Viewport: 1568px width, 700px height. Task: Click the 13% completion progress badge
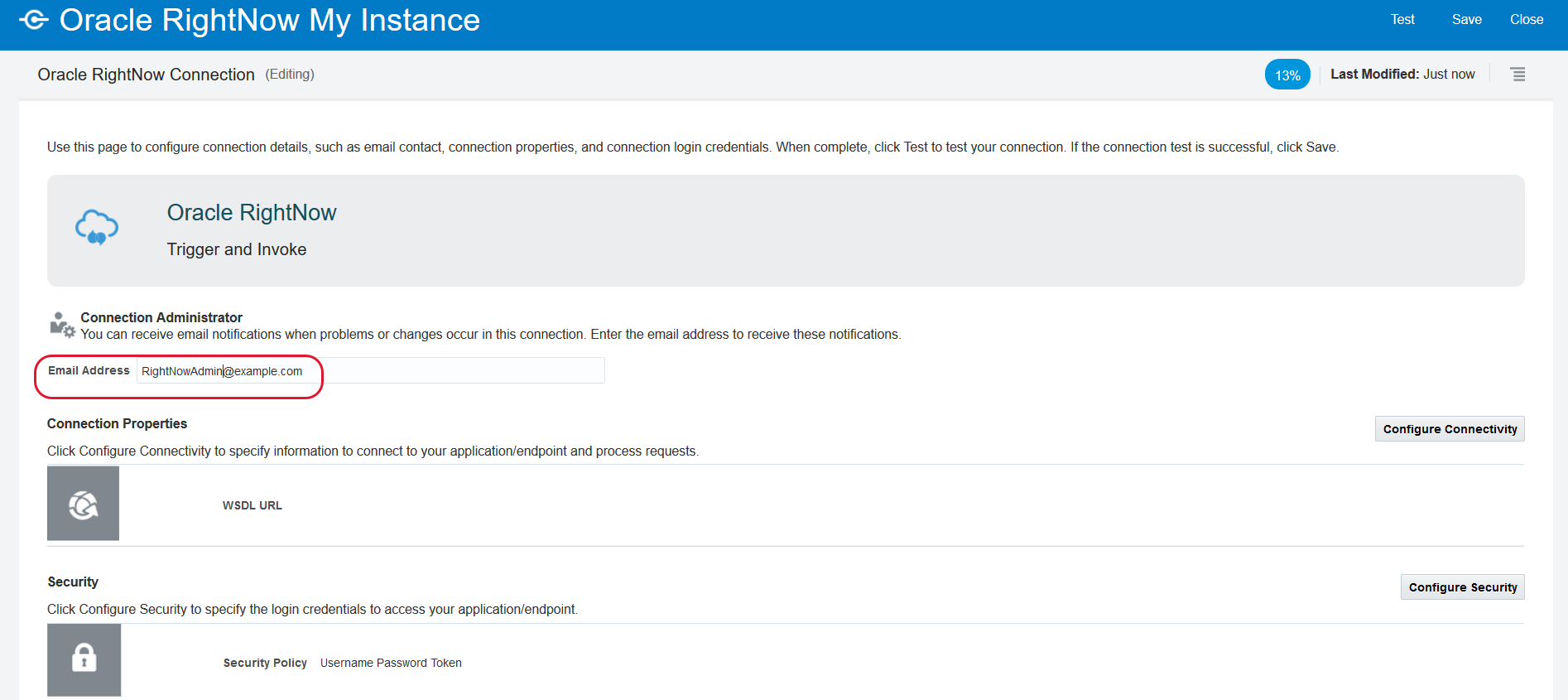coord(1287,74)
